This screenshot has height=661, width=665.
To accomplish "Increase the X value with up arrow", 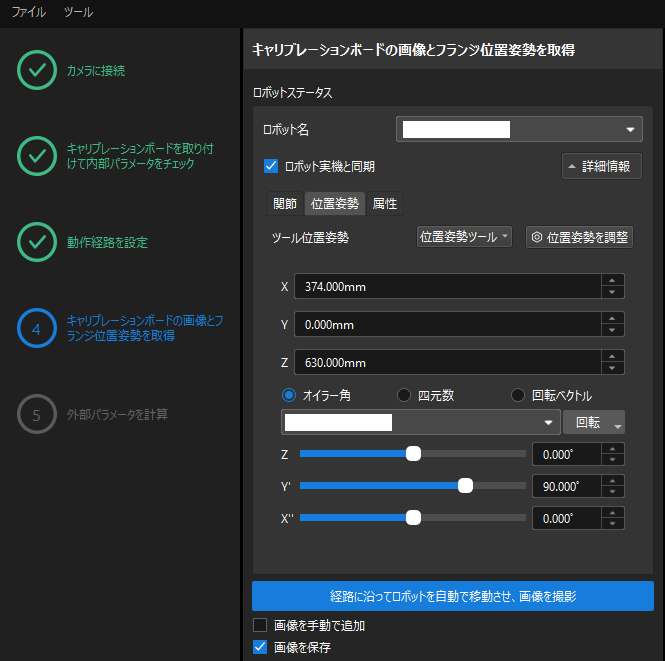I will (613, 281).
